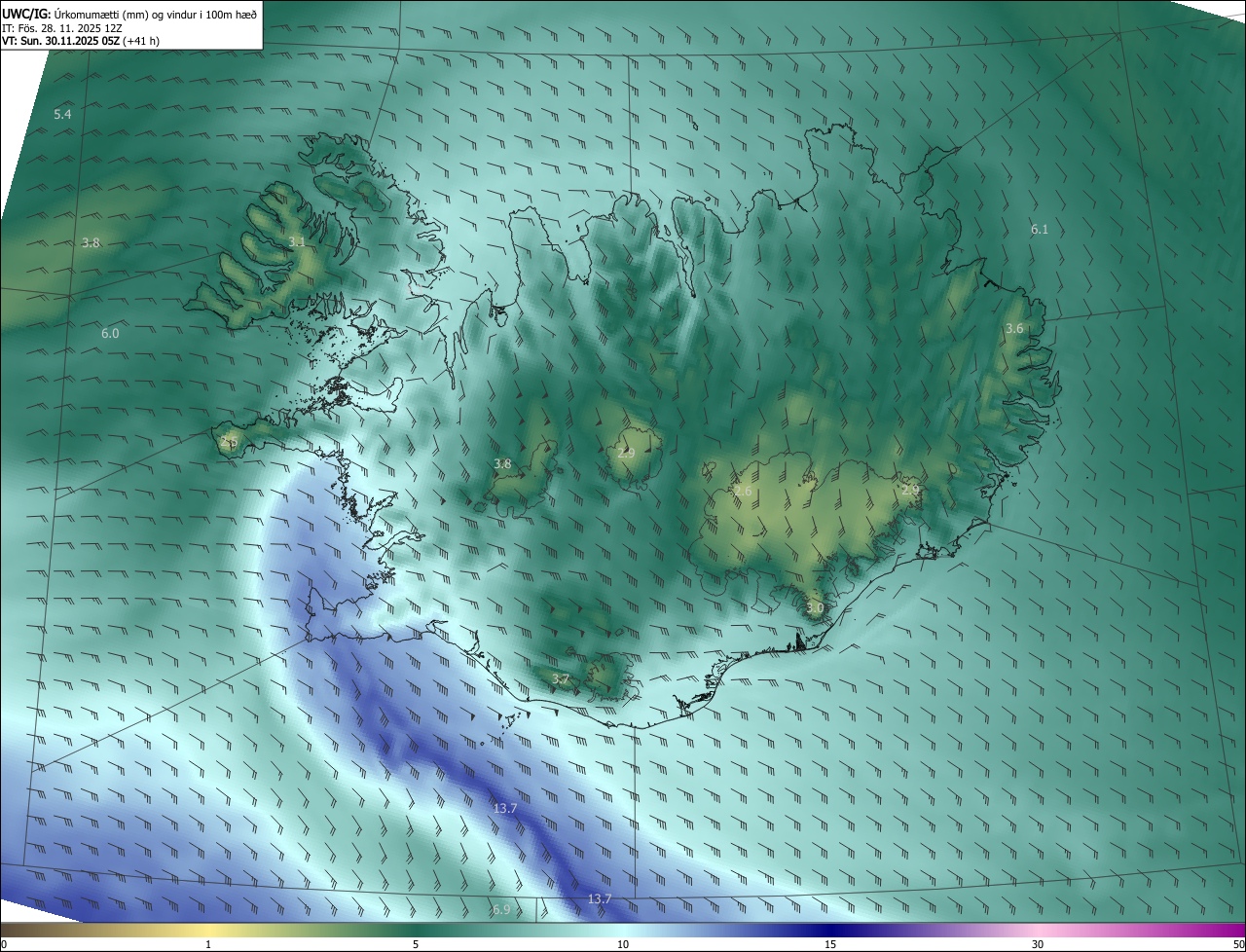The height and width of the screenshot is (952, 1246).
Task: Click the 3.1 value label on the Westfjords
Action: pos(297,241)
